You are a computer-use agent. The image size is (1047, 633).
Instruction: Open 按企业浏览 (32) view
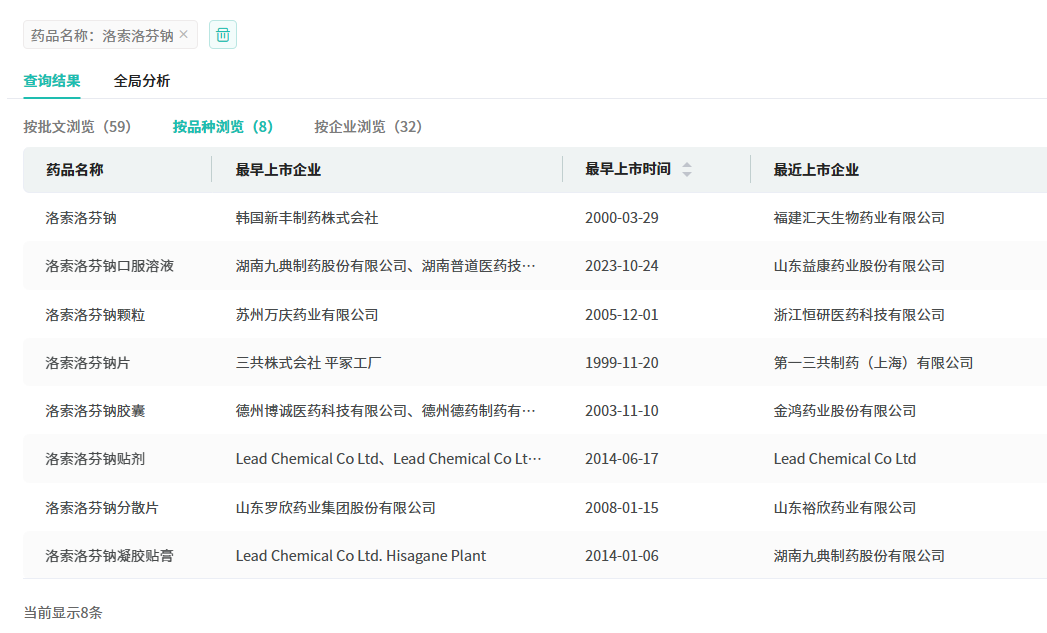pos(368,127)
